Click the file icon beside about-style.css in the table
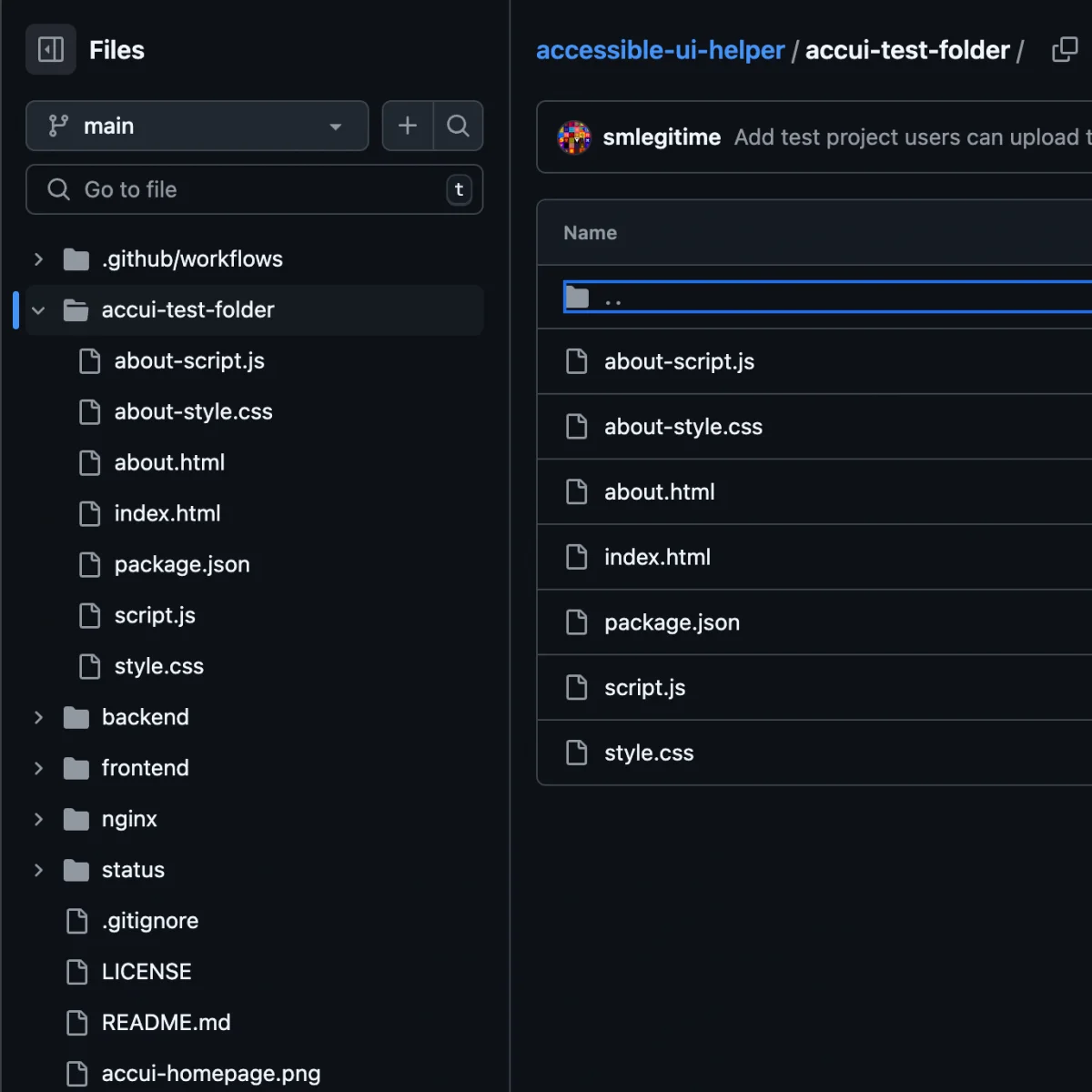Viewport: 1092px width, 1092px height. tap(577, 427)
